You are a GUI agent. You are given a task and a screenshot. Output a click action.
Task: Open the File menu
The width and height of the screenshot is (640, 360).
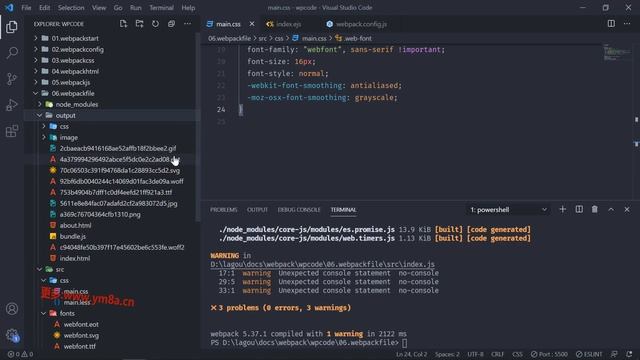(x=26, y=8)
